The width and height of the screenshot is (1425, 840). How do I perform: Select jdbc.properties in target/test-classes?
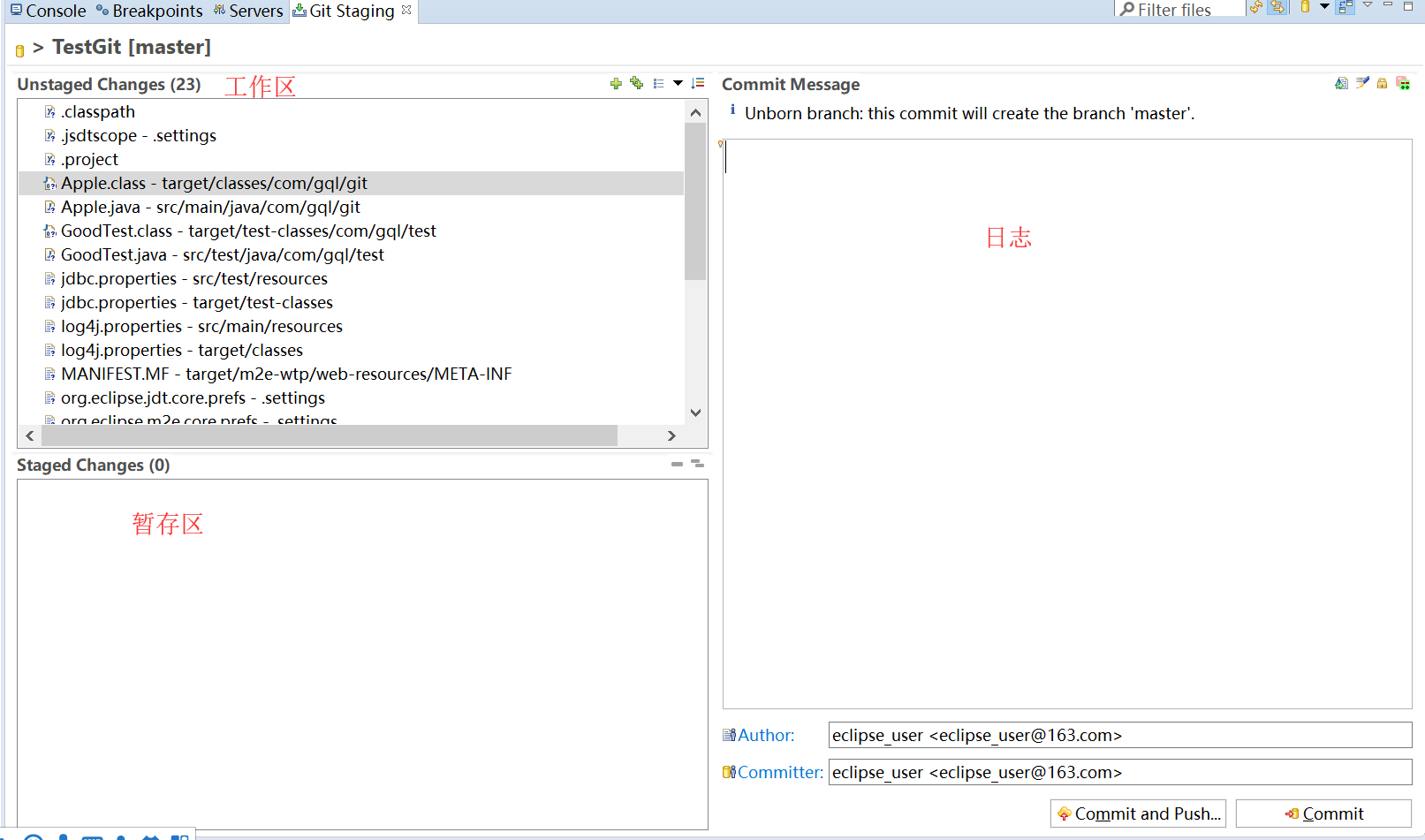(196, 302)
